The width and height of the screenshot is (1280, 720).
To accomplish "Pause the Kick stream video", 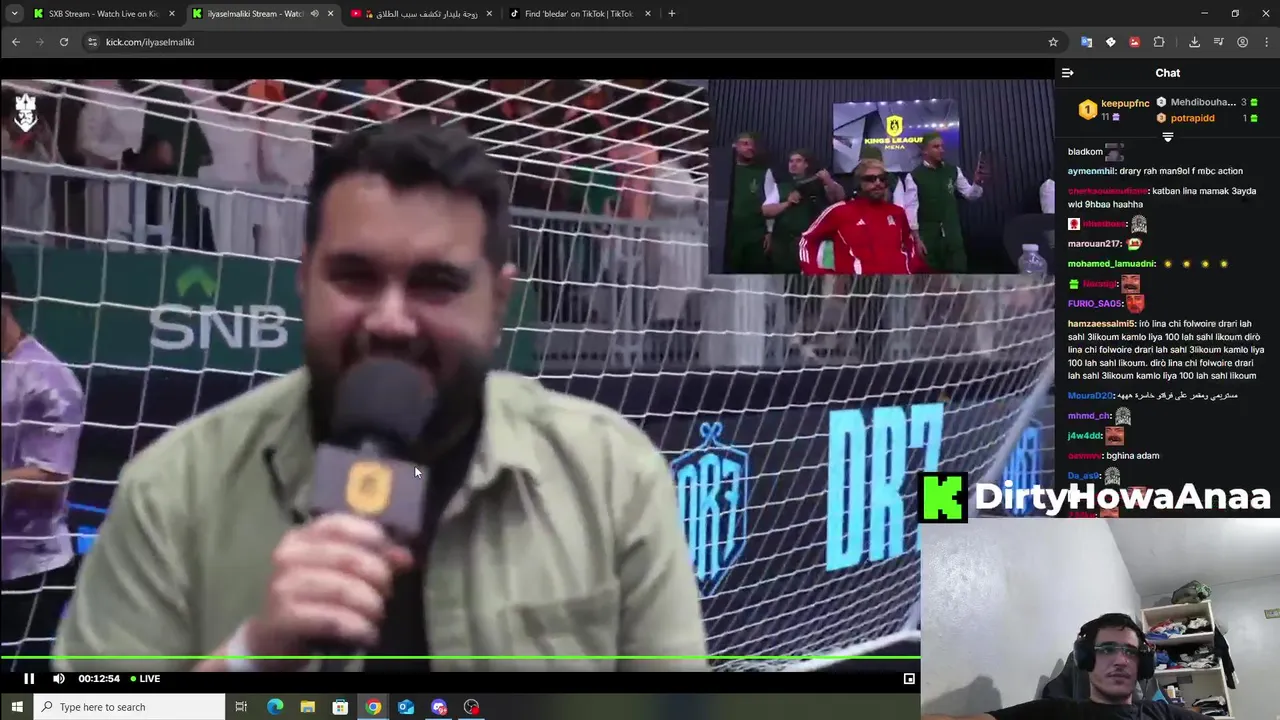I will click(x=29, y=678).
